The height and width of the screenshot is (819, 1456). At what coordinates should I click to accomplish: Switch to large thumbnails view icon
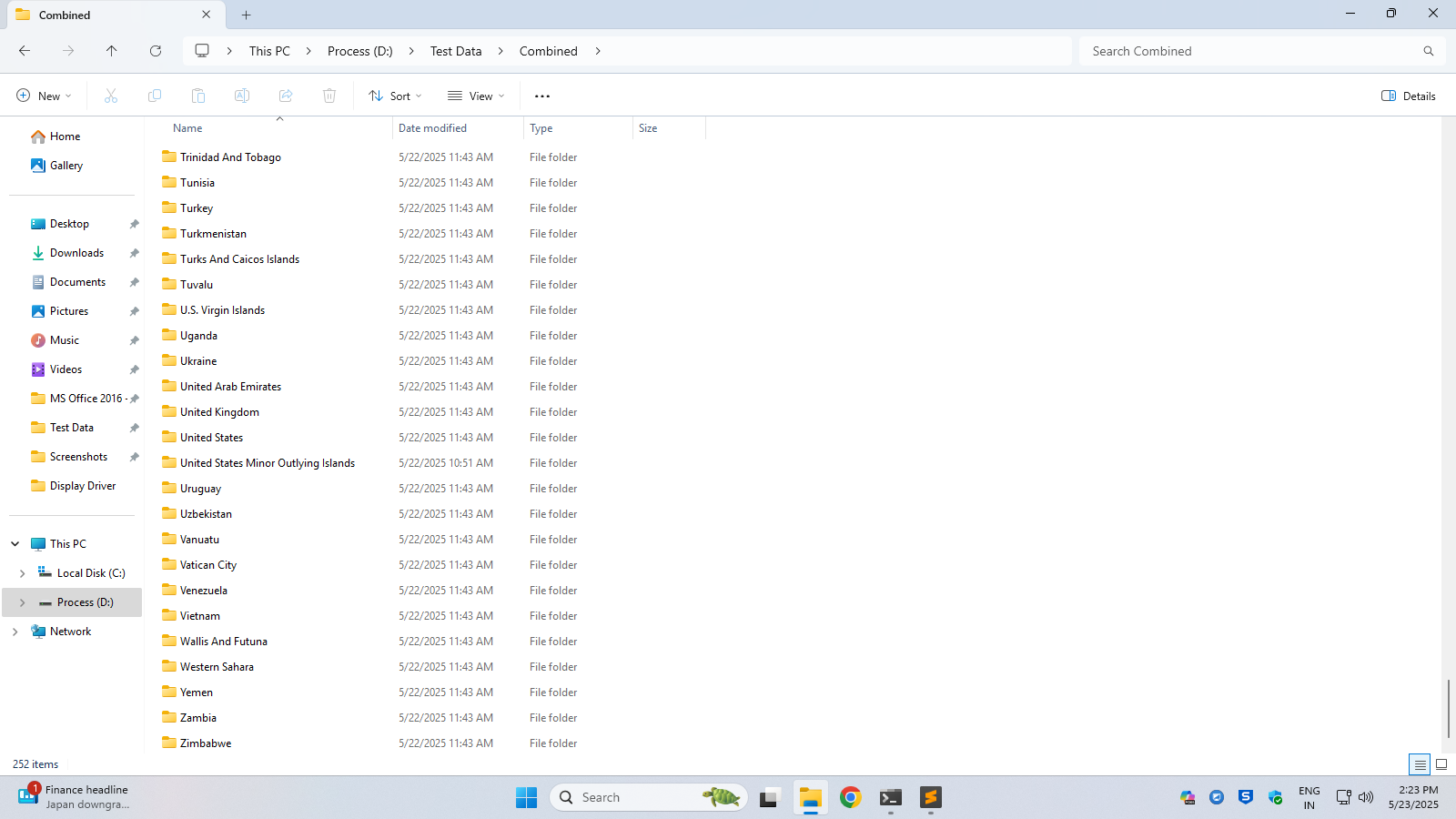coord(1441,764)
